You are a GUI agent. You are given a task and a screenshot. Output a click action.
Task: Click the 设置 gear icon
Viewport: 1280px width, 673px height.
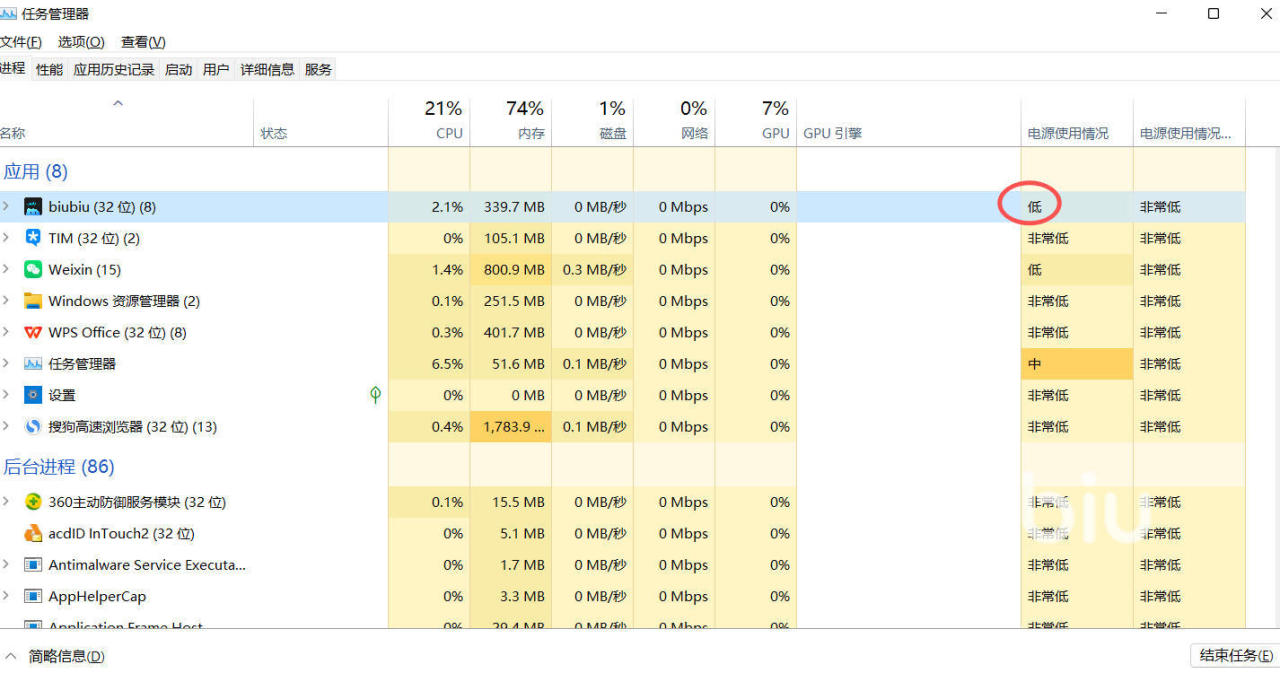click(33, 395)
